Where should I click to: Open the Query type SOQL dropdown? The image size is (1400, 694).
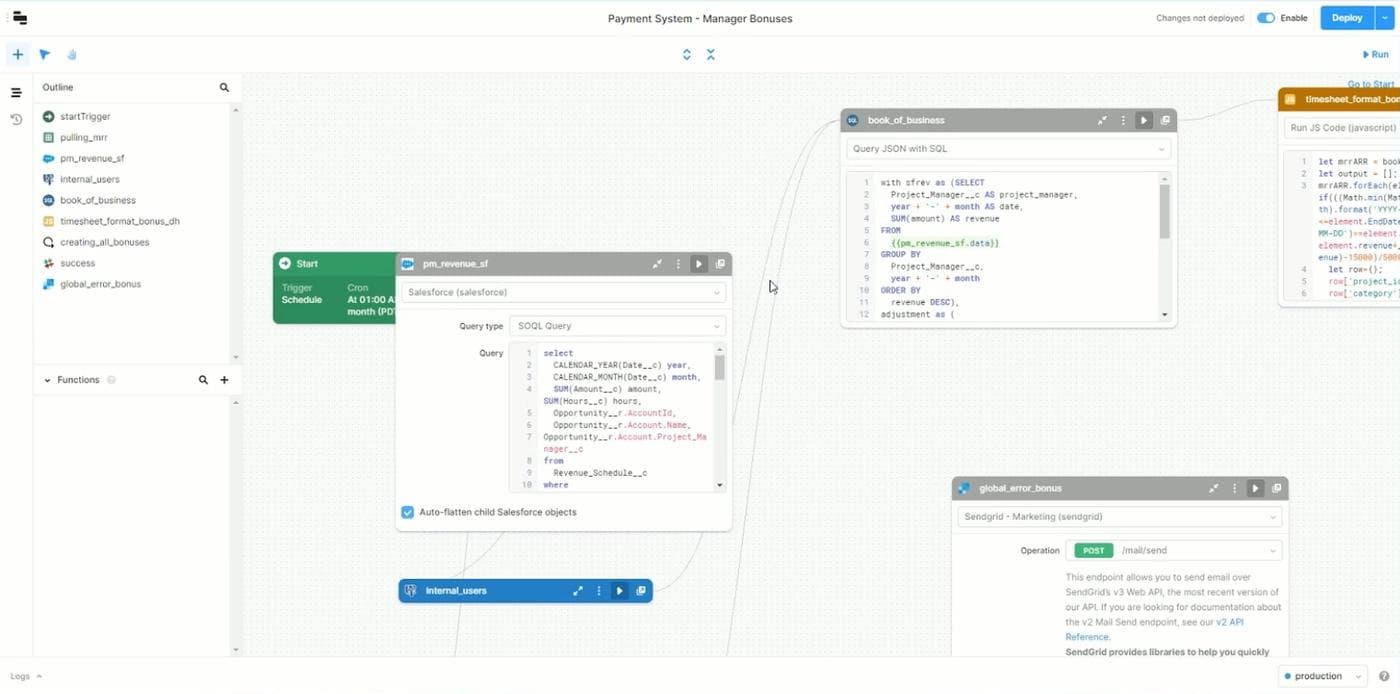tap(617, 326)
